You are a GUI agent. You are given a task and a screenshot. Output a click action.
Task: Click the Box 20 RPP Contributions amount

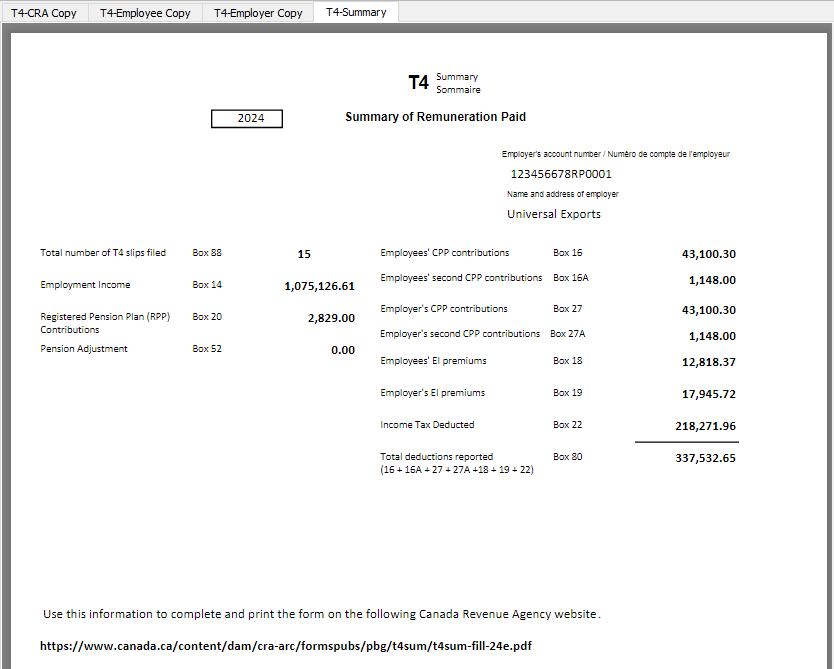(x=330, y=318)
